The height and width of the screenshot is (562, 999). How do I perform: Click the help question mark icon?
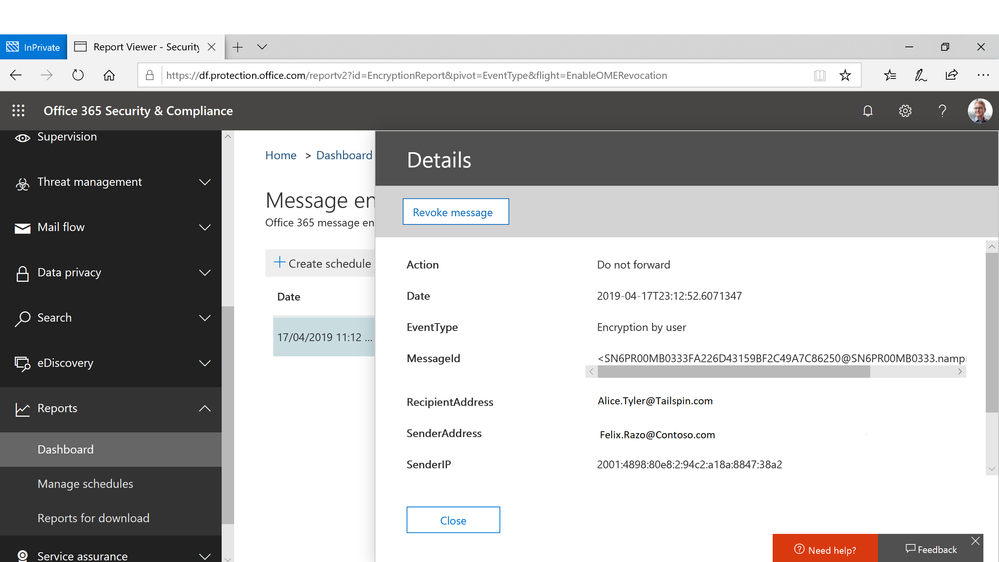pyautogui.click(x=942, y=111)
